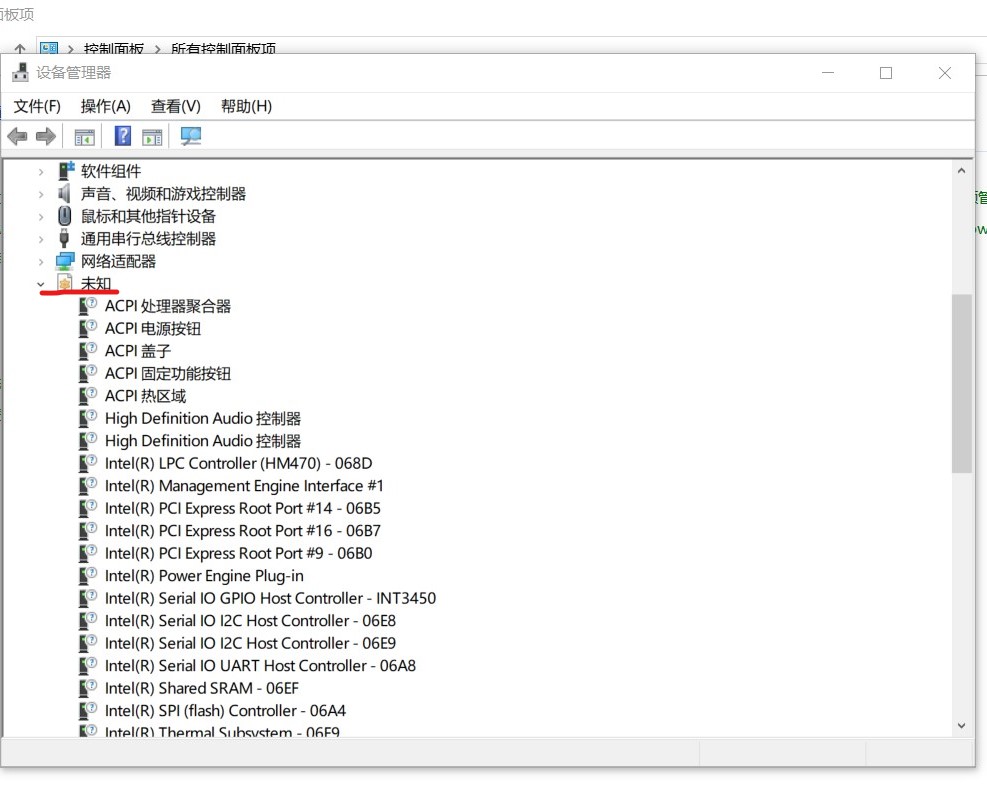Click the Forward arrow toolbar icon

tap(46, 136)
